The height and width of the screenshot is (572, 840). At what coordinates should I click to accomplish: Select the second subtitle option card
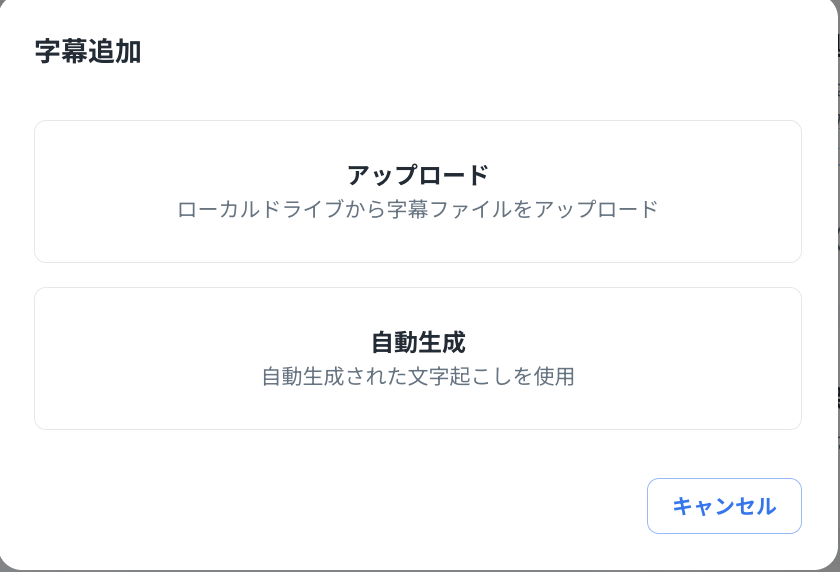418,358
